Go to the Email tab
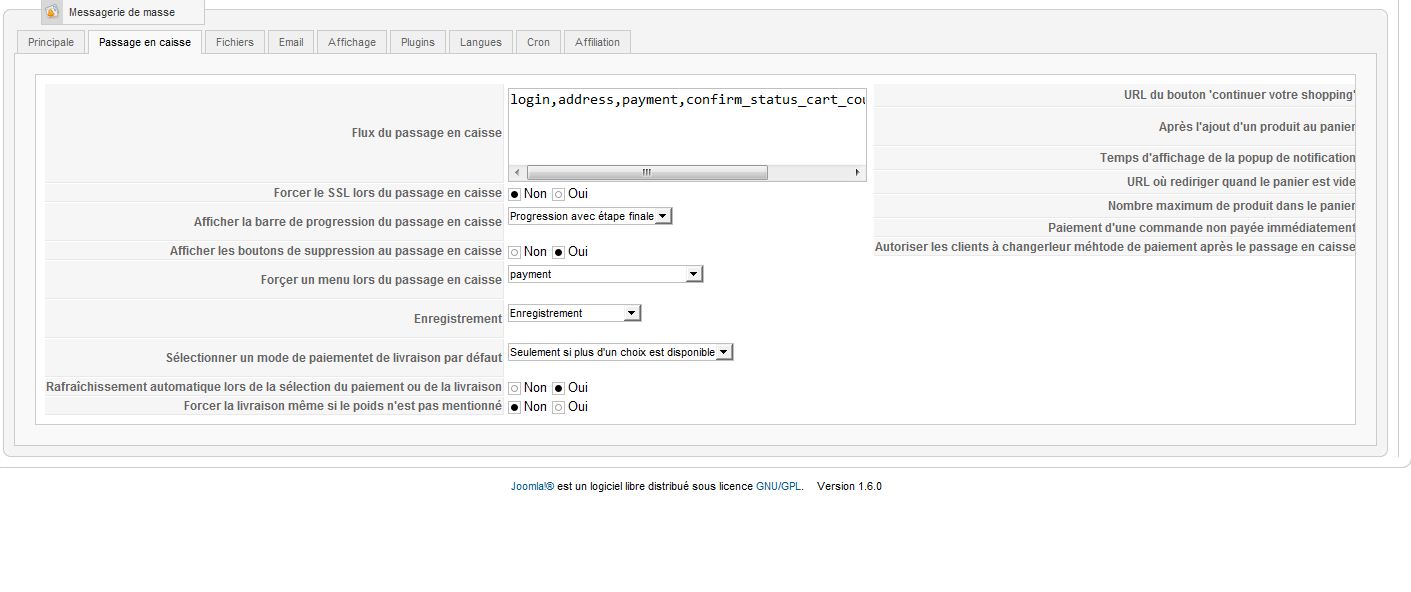 pyautogui.click(x=291, y=42)
